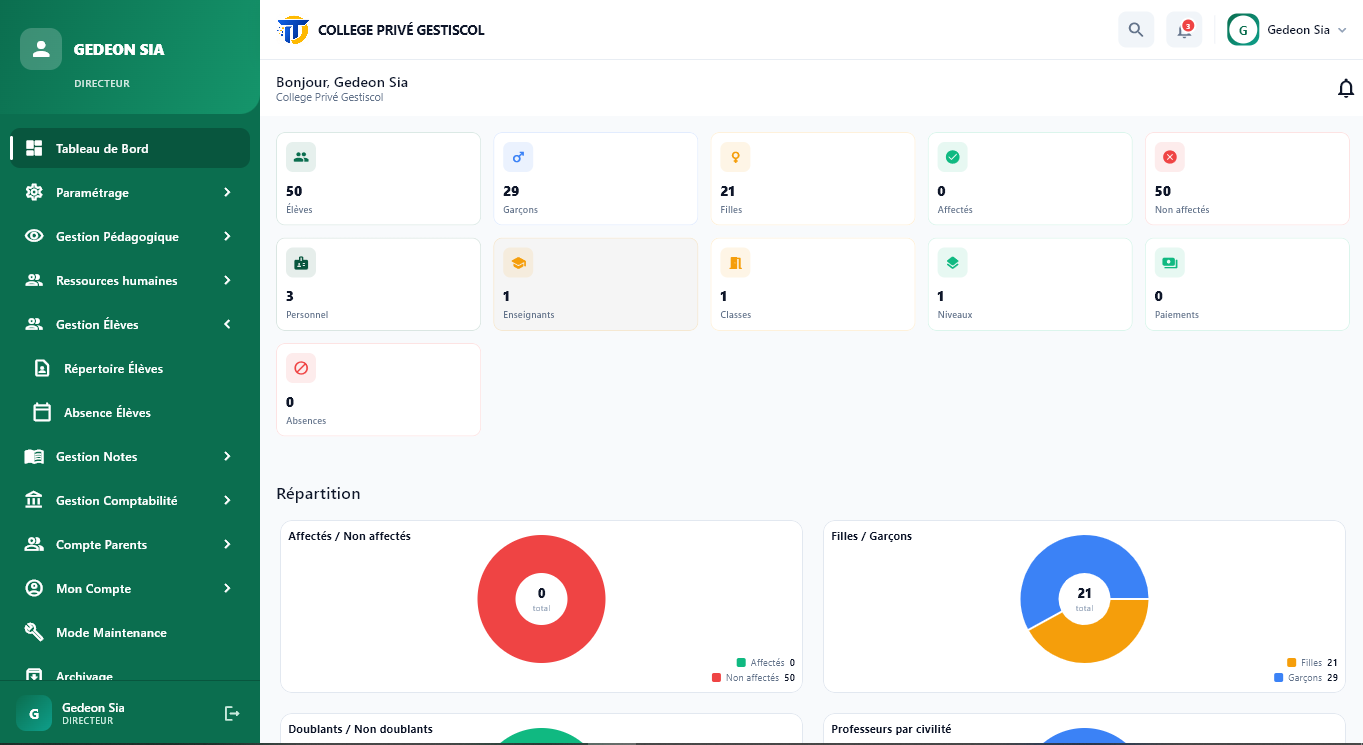The image size is (1363, 745).
Task: Open the 50 Non affectés card
Action: coord(1247,179)
